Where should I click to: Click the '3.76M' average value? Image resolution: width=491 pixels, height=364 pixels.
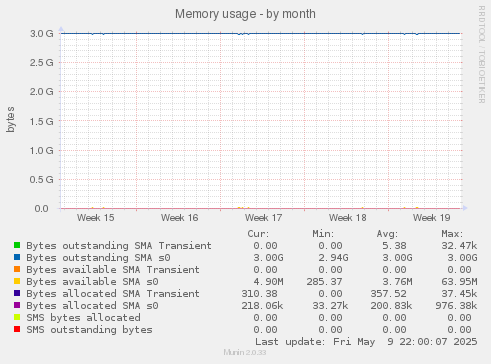(x=397, y=282)
